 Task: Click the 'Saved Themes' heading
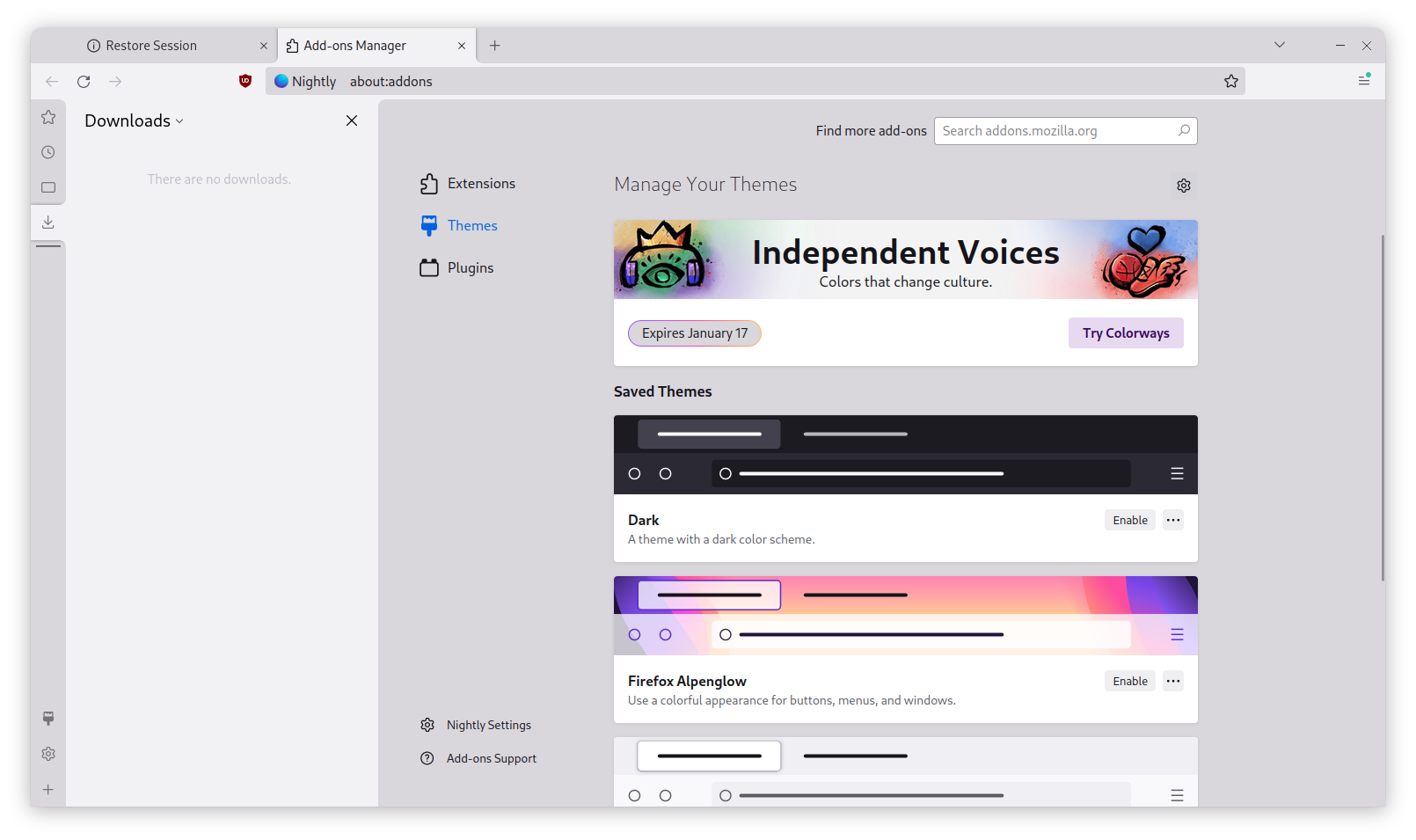tap(663, 391)
